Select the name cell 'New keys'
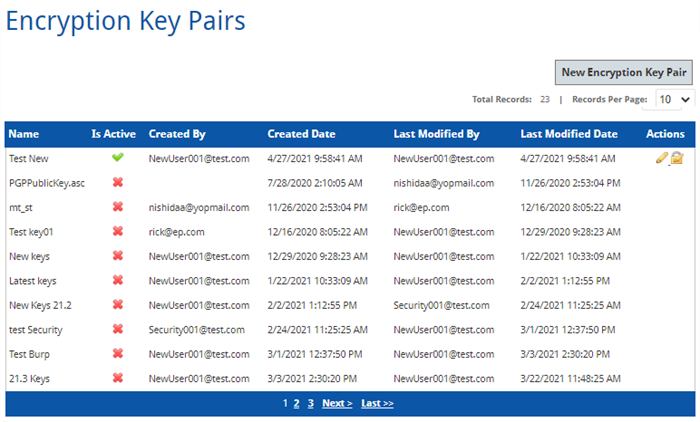This screenshot has height=422, width=700. pyautogui.click(x=29, y=256)
